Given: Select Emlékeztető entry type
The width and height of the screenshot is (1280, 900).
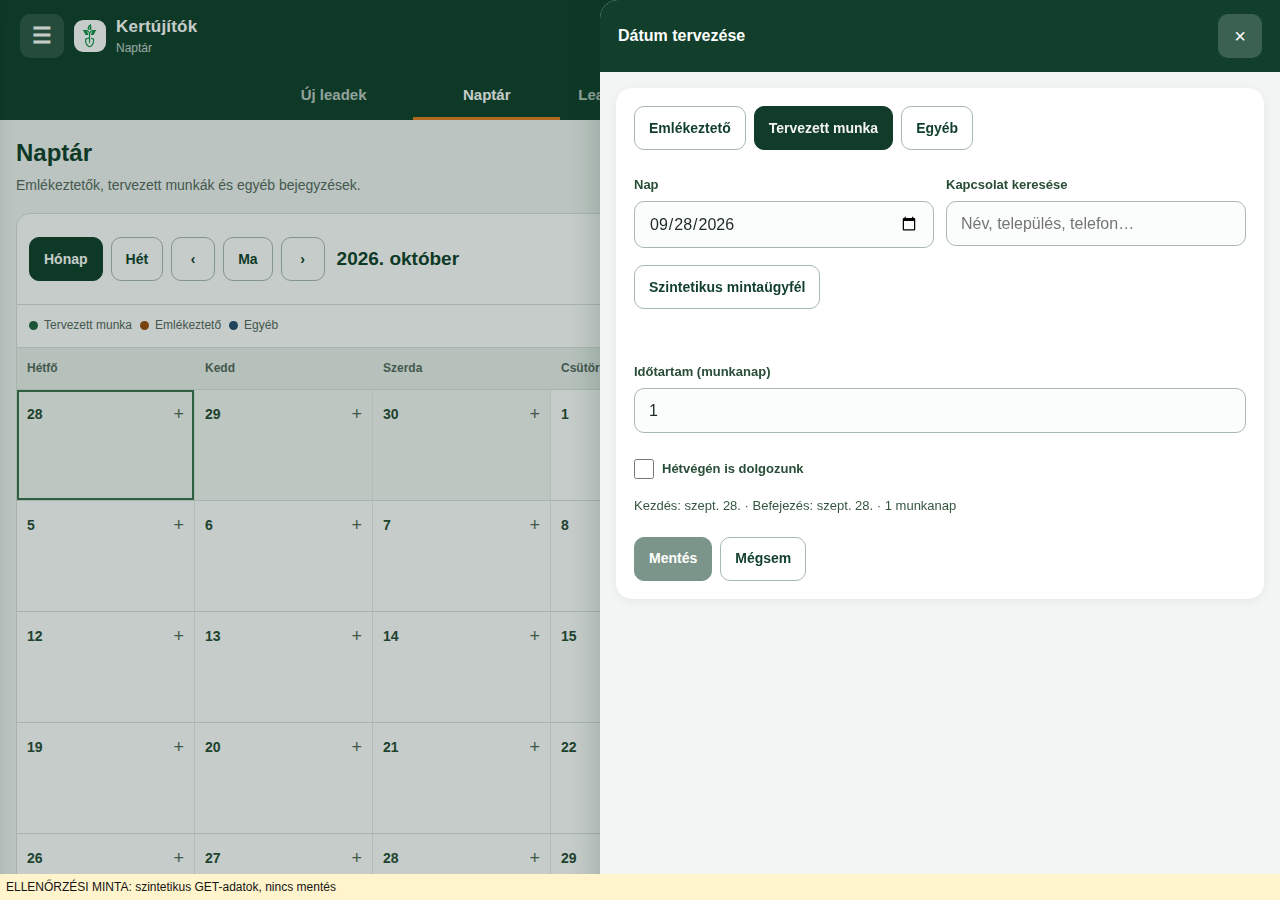Looking at the screenshot, I should tap(690, 128).
